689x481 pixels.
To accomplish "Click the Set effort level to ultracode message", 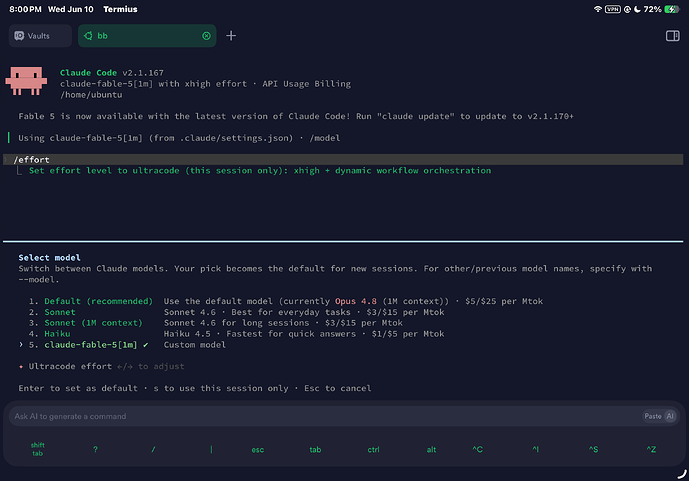I will click(260, 170).
